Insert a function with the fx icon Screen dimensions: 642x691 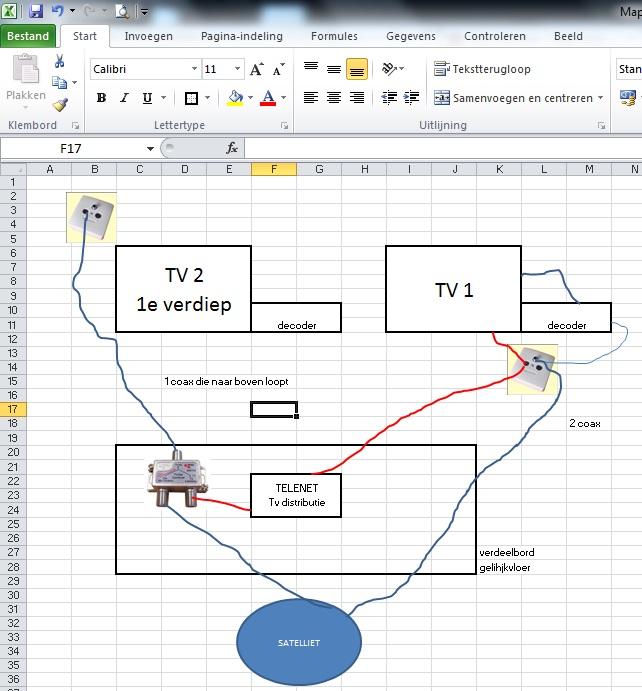232,148
